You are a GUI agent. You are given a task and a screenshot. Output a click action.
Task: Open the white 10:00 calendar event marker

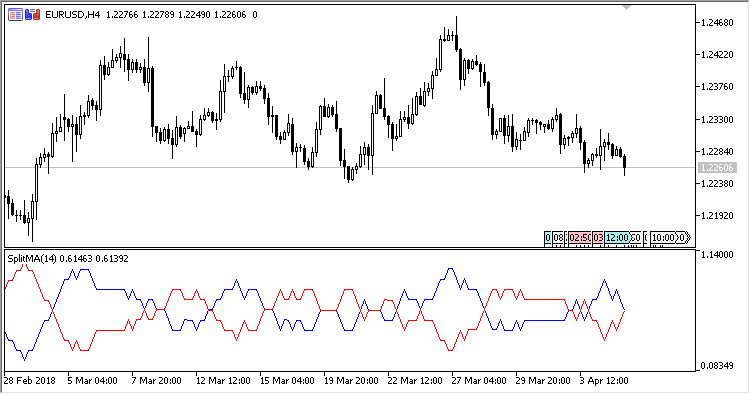[663, 238]
